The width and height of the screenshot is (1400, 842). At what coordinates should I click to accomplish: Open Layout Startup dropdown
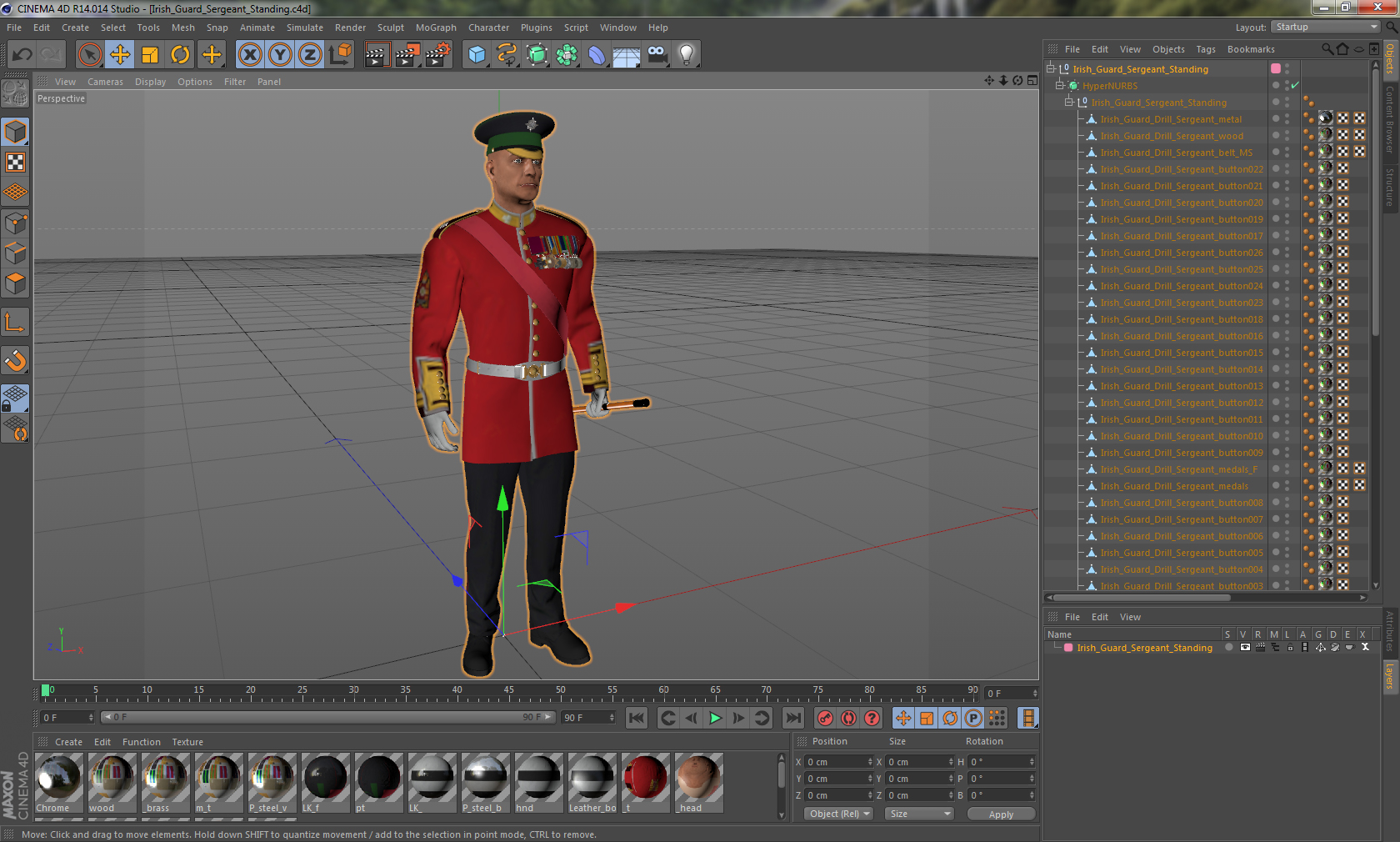click(x=1326, y=28)
